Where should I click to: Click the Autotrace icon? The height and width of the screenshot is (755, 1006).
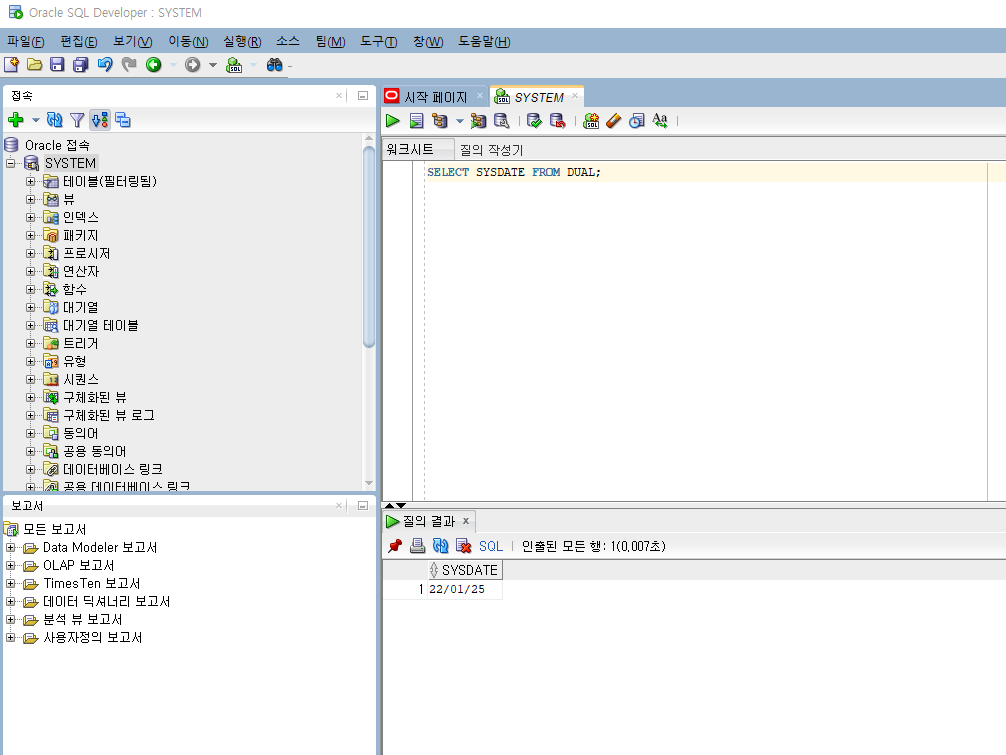(478, 121)
